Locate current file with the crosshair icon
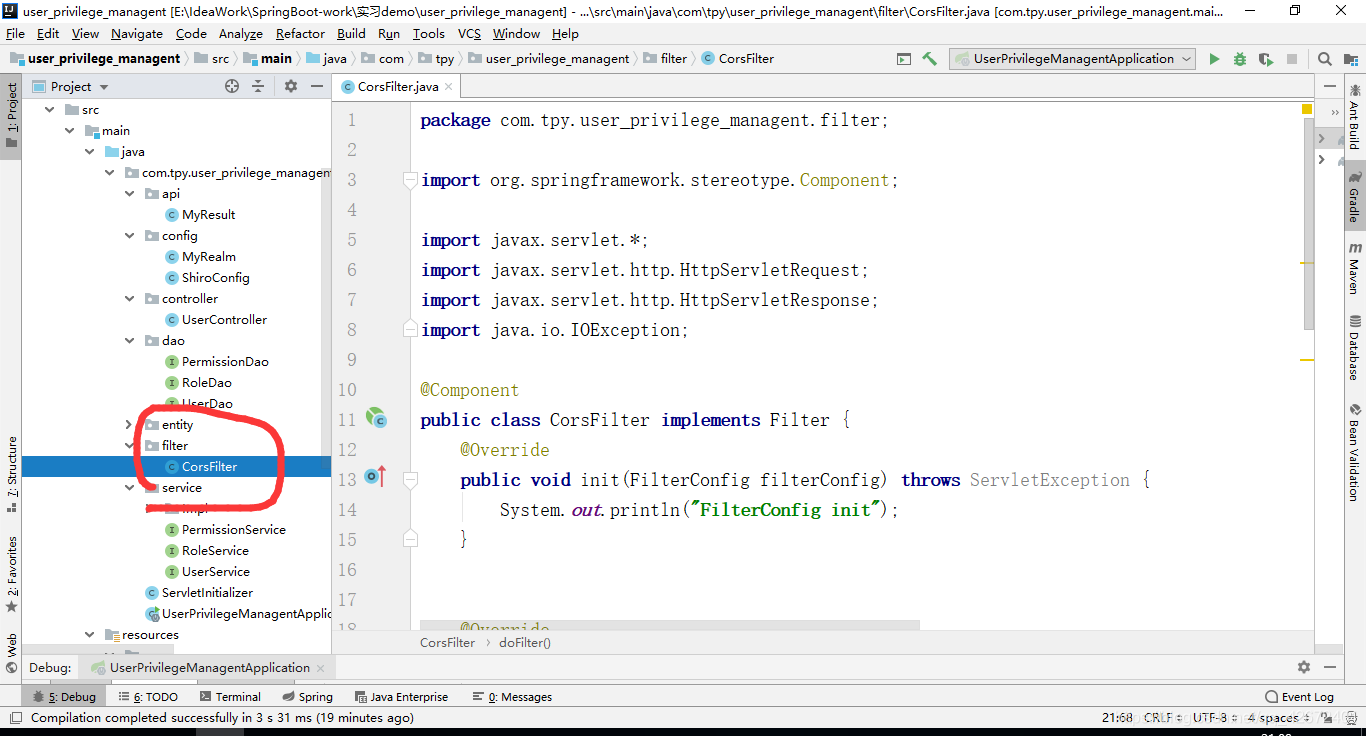Image resolution: width=1366 pixels, height=736 pixels. point(232,87)
